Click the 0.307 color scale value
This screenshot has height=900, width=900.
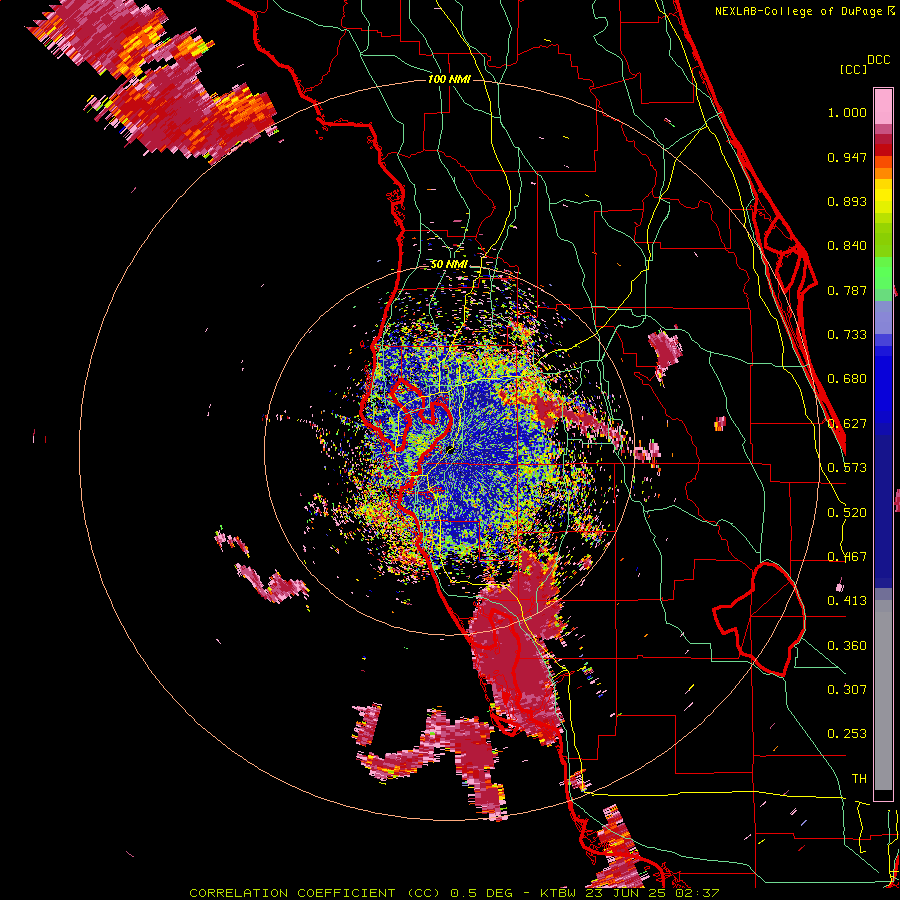coord(847,690)
